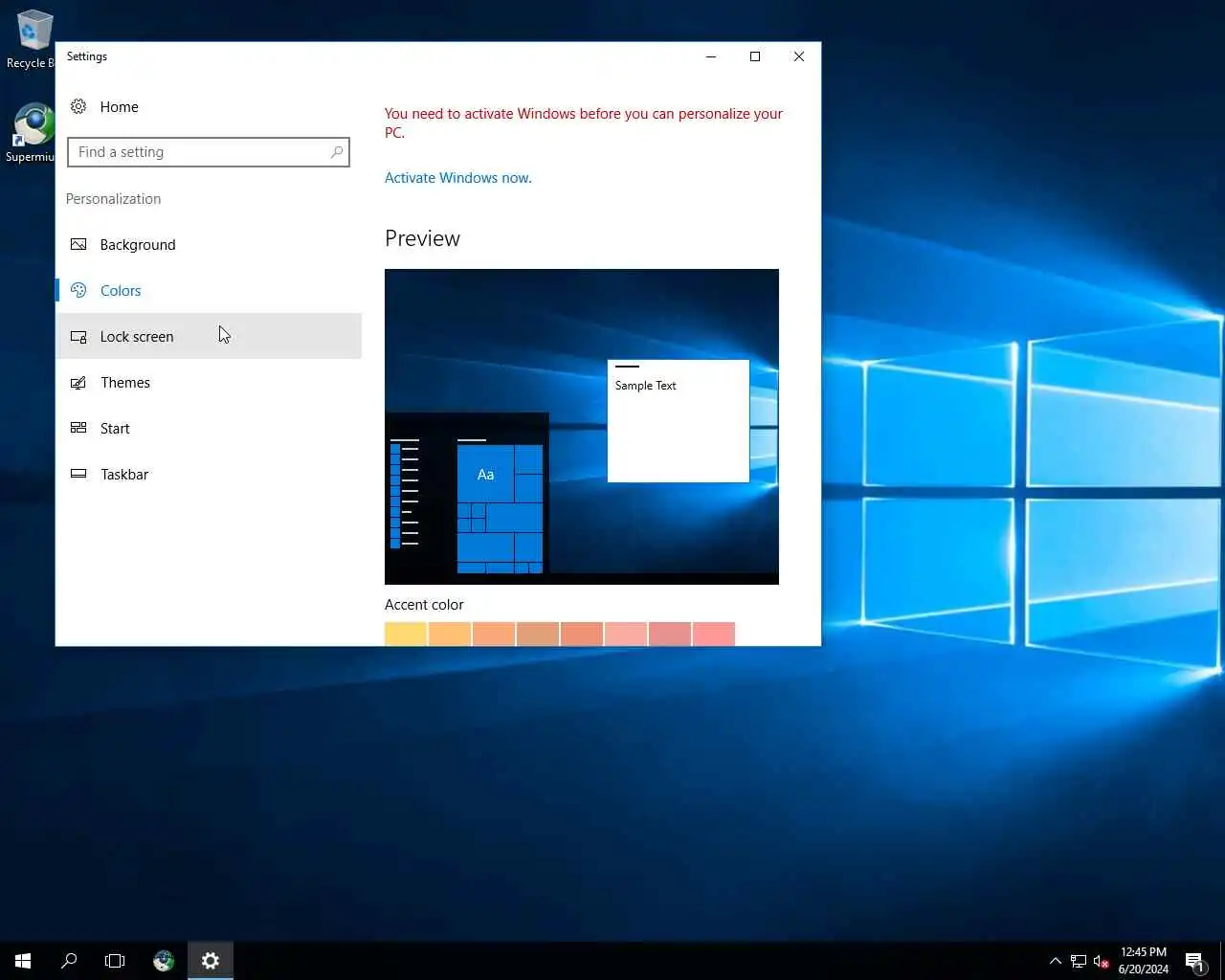Switch to the Start settings page
Screen dimensions: 1225x980
(x=209, y=428)
